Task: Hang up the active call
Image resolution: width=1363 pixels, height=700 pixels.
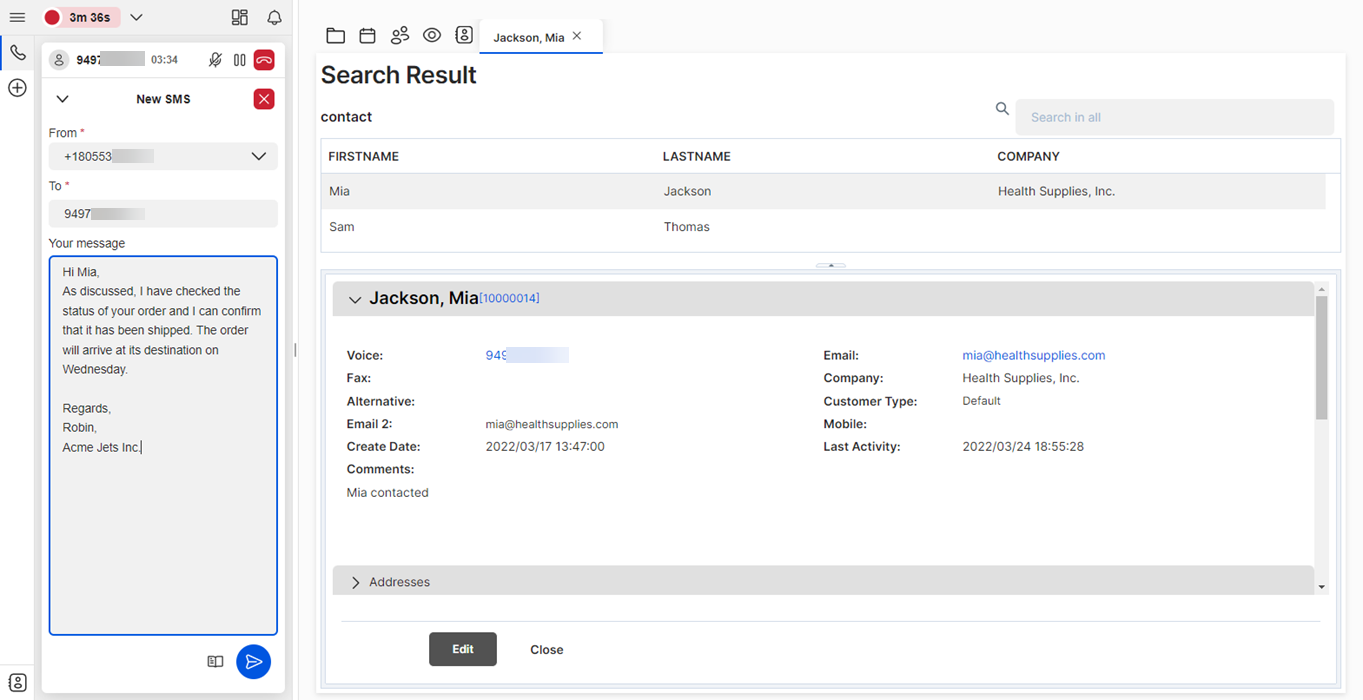Action: (264, 60)
